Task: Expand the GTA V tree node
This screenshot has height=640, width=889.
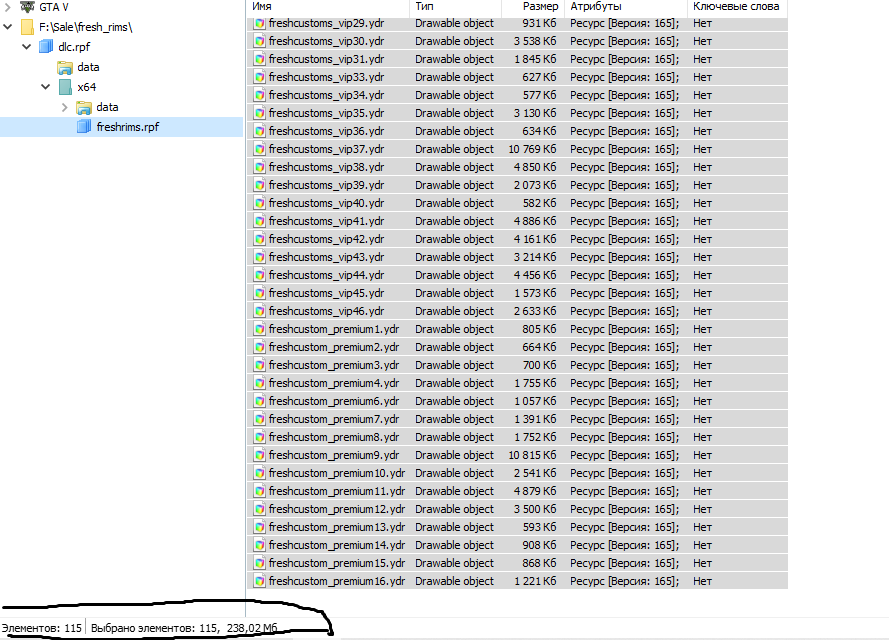Action: [x=8, y=7]
